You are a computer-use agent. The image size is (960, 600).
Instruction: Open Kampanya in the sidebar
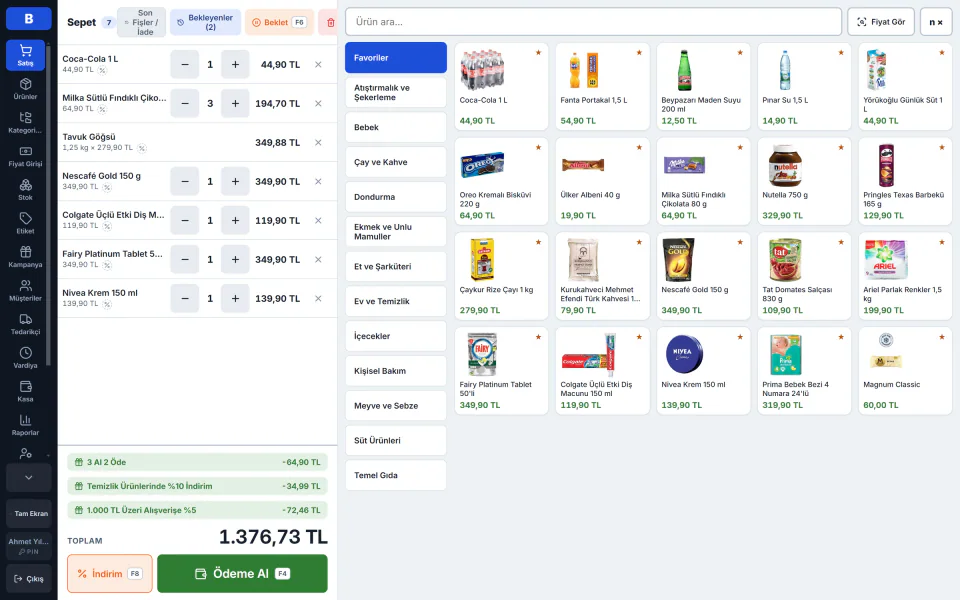click(x=25, y=257)
